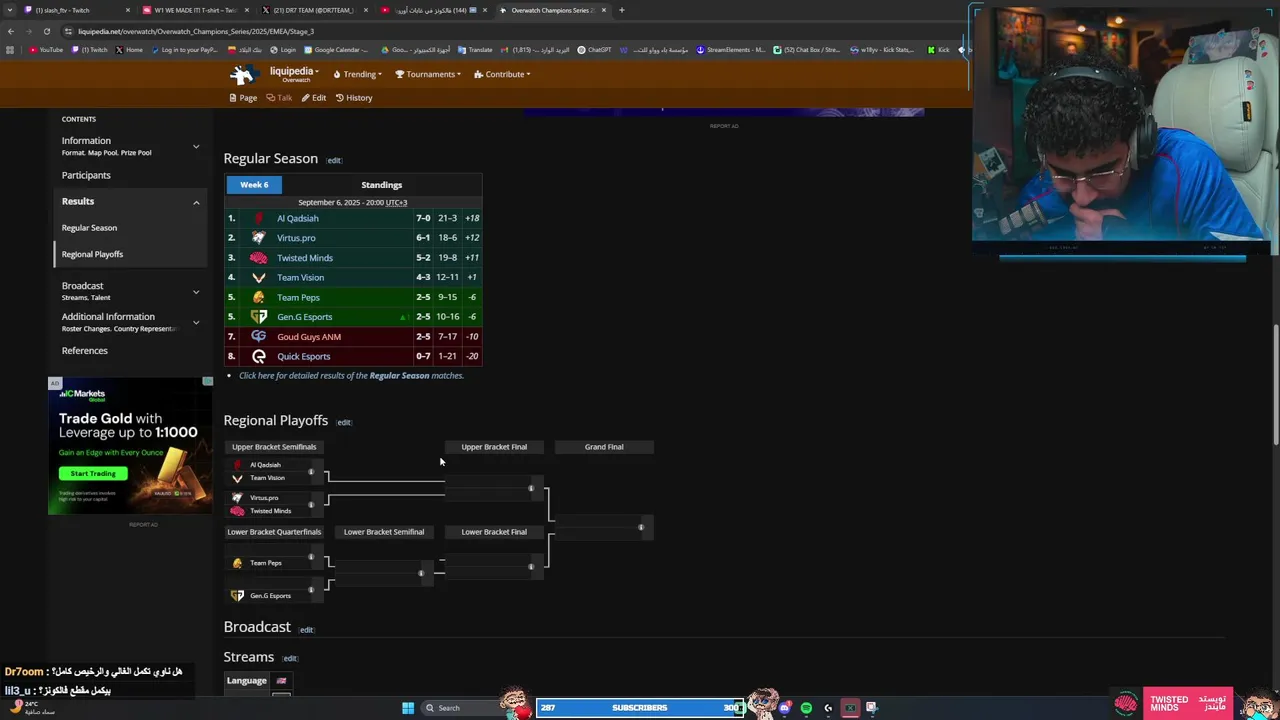Open ChatGPT bookmark
The image size is (1280, 720).
594,50
